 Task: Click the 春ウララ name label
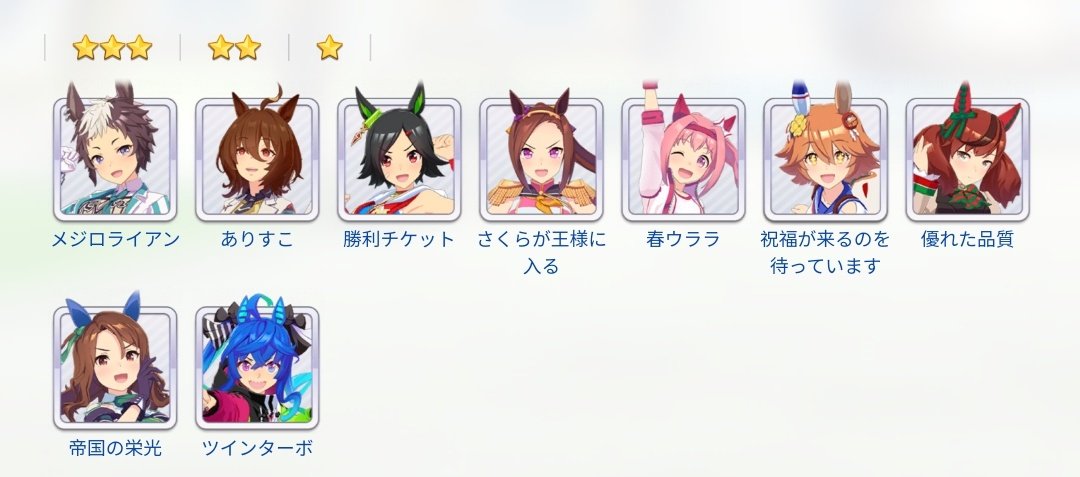point(683,240)
